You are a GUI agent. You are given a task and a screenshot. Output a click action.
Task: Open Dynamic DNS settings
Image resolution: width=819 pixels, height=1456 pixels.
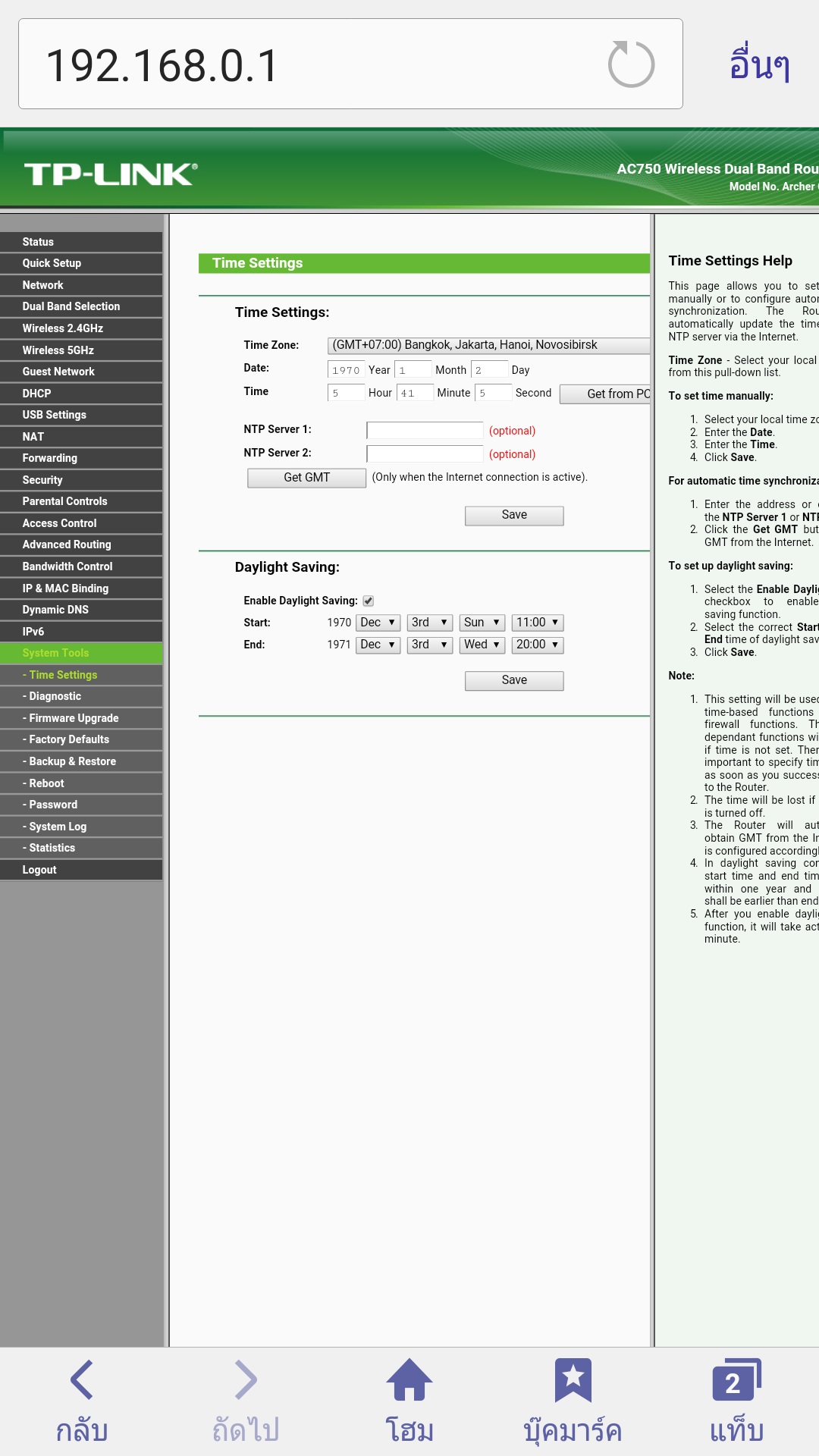click(x=81, y=610)
